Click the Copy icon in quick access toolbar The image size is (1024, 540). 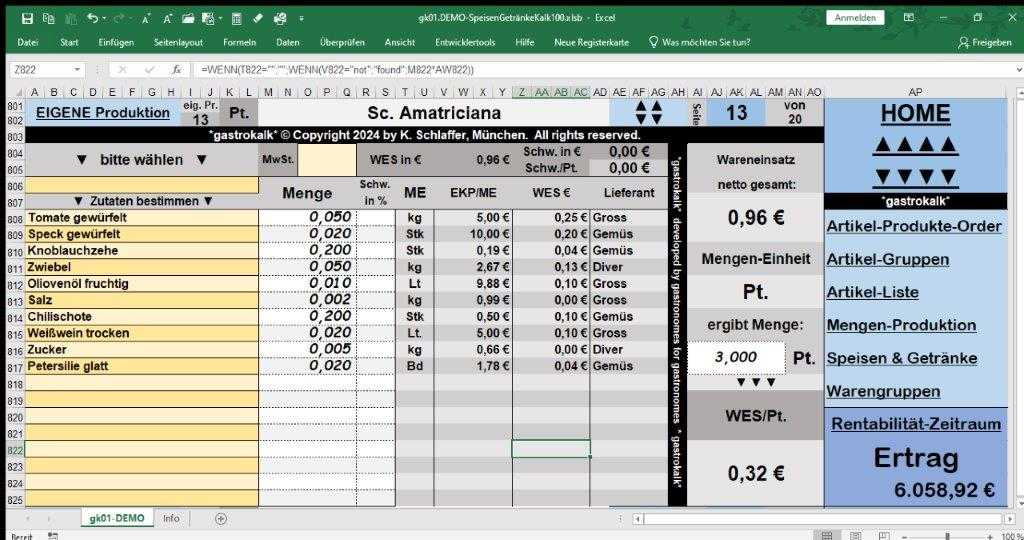tap(48, 18)
